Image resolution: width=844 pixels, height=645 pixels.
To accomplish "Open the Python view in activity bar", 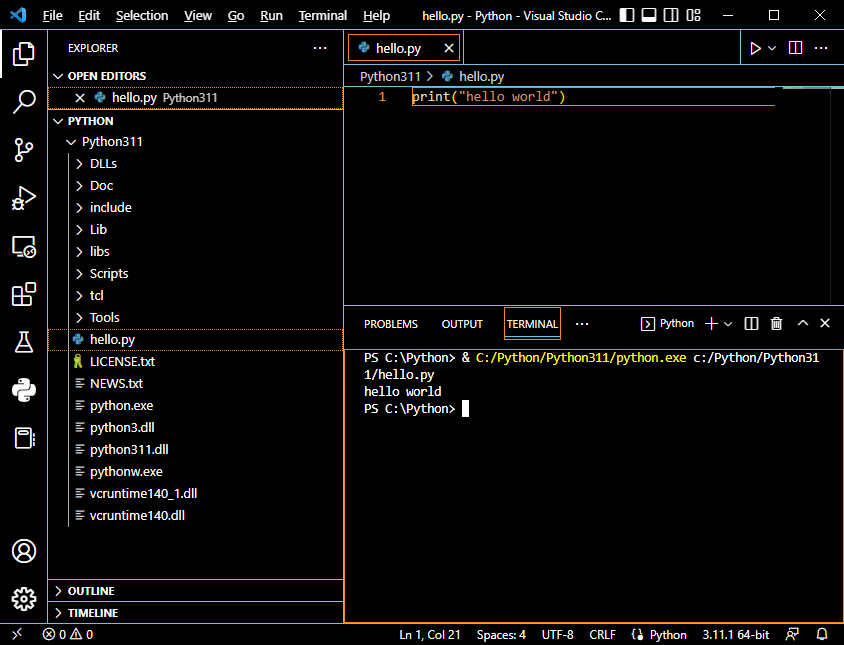I will 24,390.
